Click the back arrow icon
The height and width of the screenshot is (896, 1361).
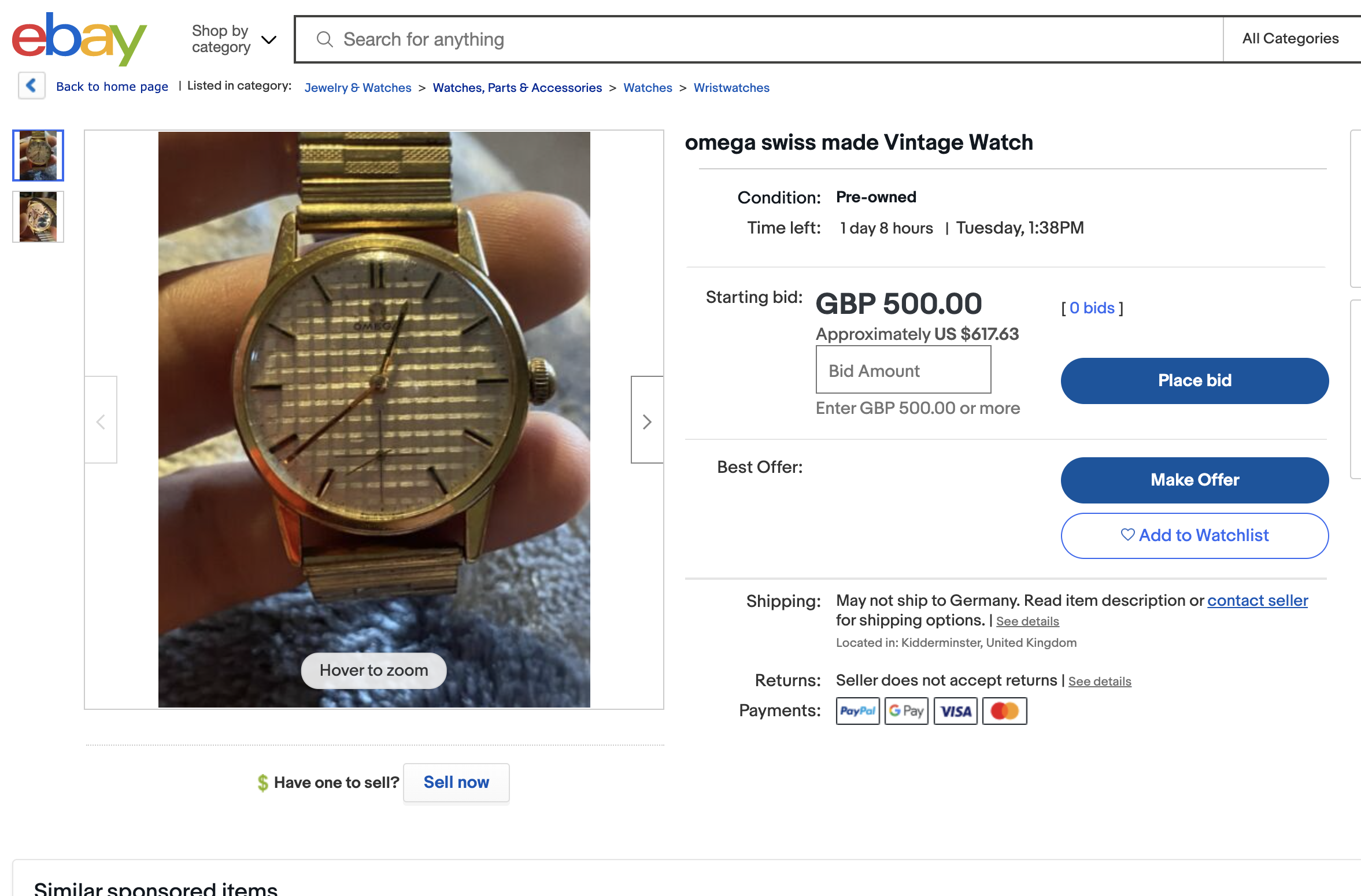(x=31, y=86)
